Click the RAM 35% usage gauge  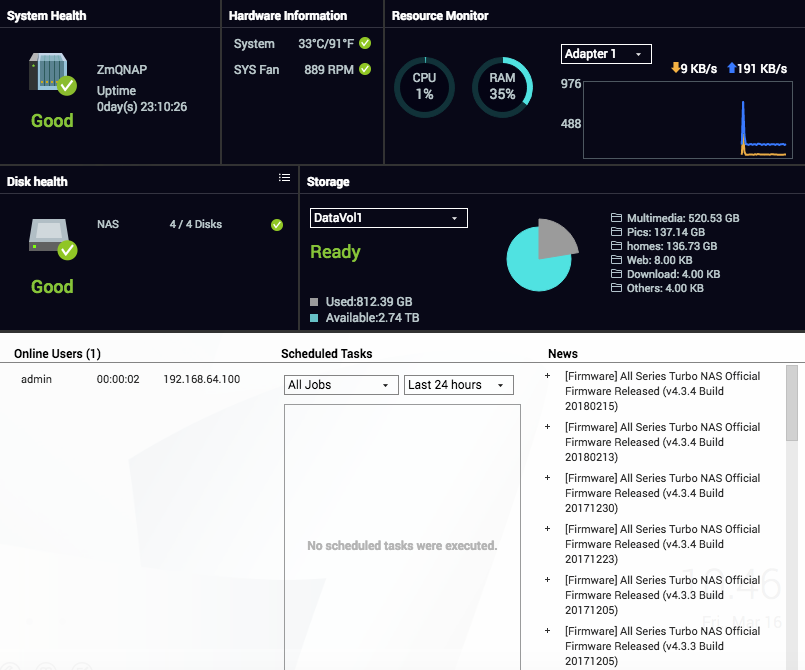point(502,87)
